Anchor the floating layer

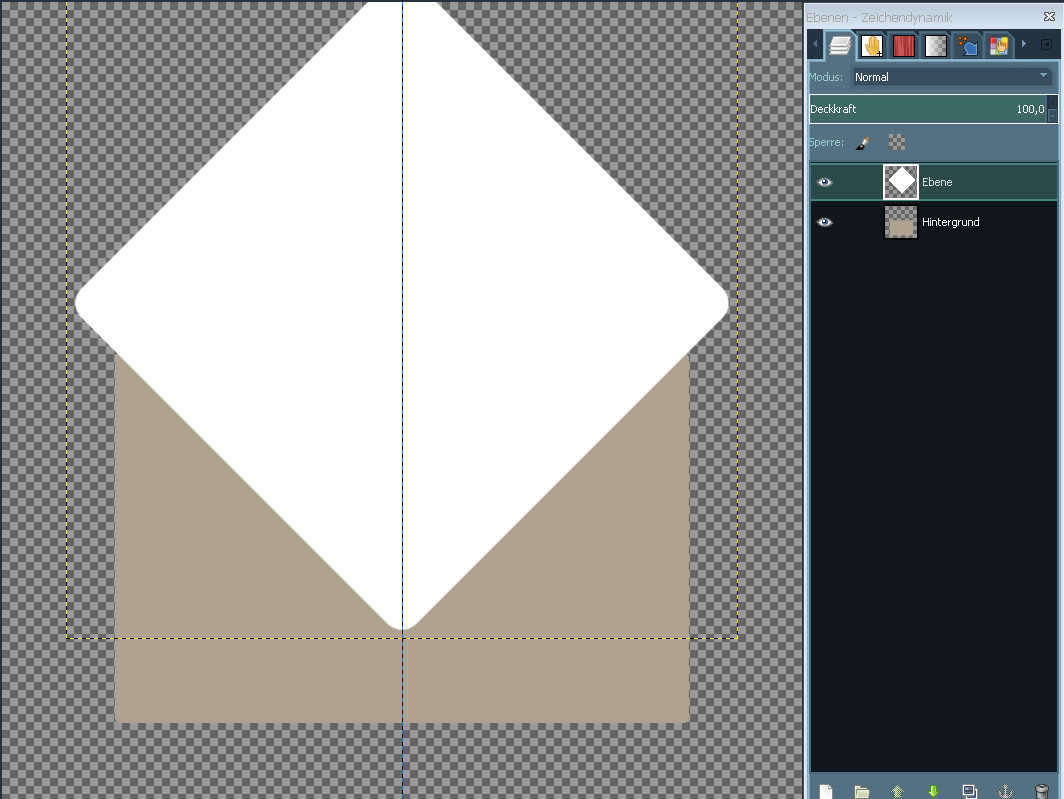(1005, 791)
